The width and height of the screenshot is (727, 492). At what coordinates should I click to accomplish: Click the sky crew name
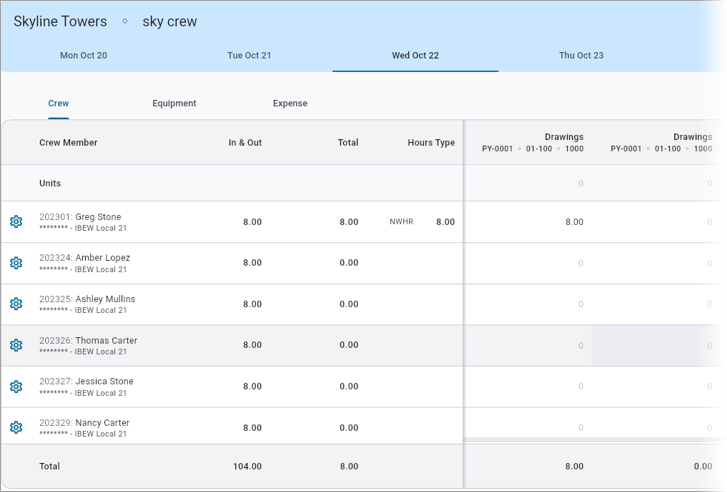coord(170,21)
